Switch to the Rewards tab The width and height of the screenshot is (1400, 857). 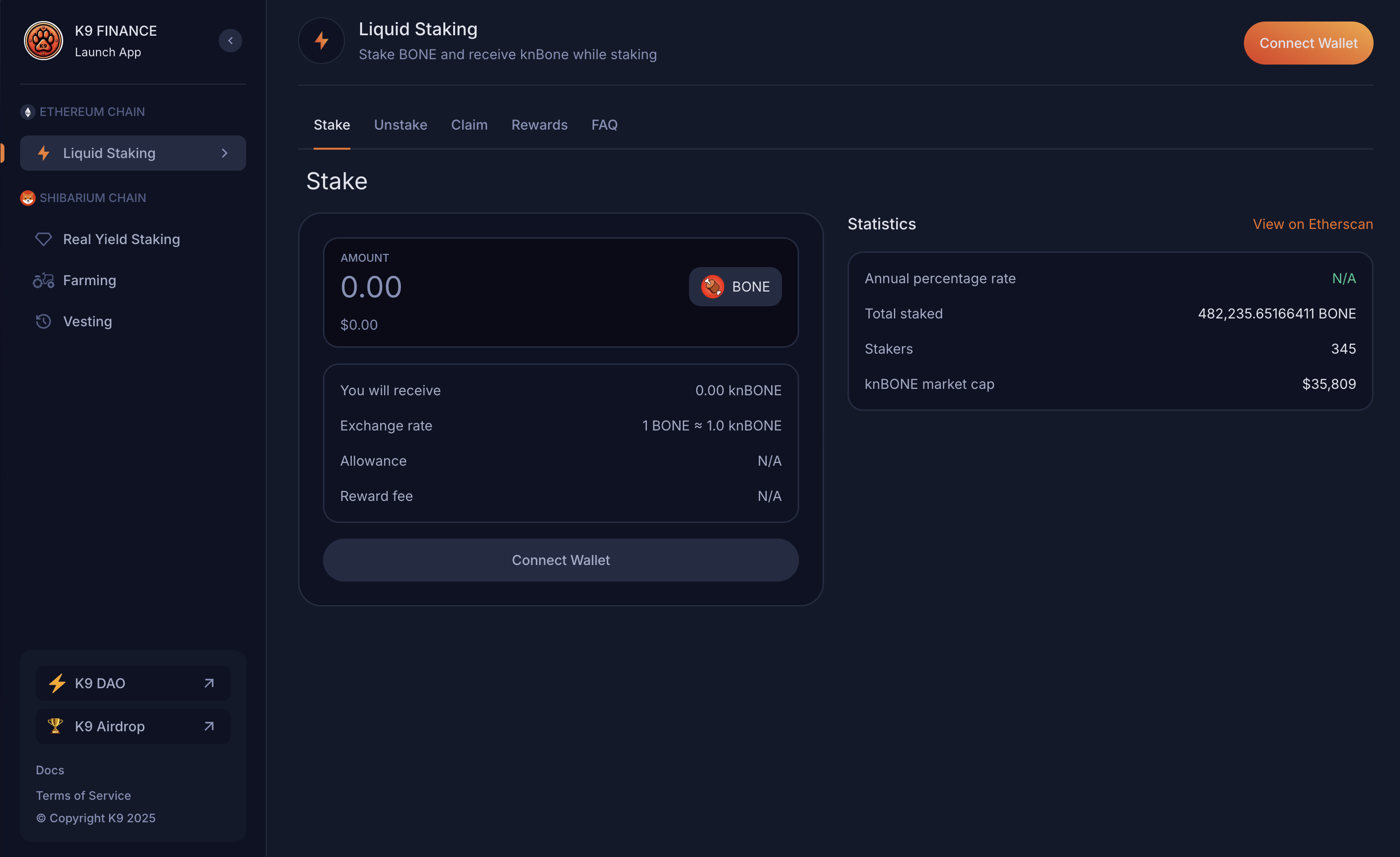coord(539,125)
